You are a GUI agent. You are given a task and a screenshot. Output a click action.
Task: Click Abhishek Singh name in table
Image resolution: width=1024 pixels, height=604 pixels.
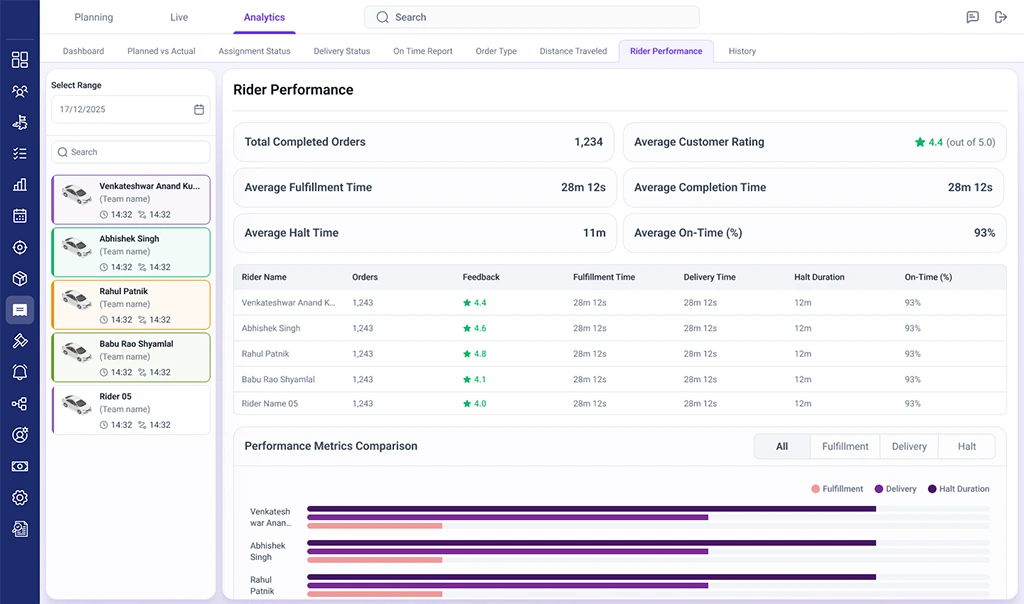271,328
